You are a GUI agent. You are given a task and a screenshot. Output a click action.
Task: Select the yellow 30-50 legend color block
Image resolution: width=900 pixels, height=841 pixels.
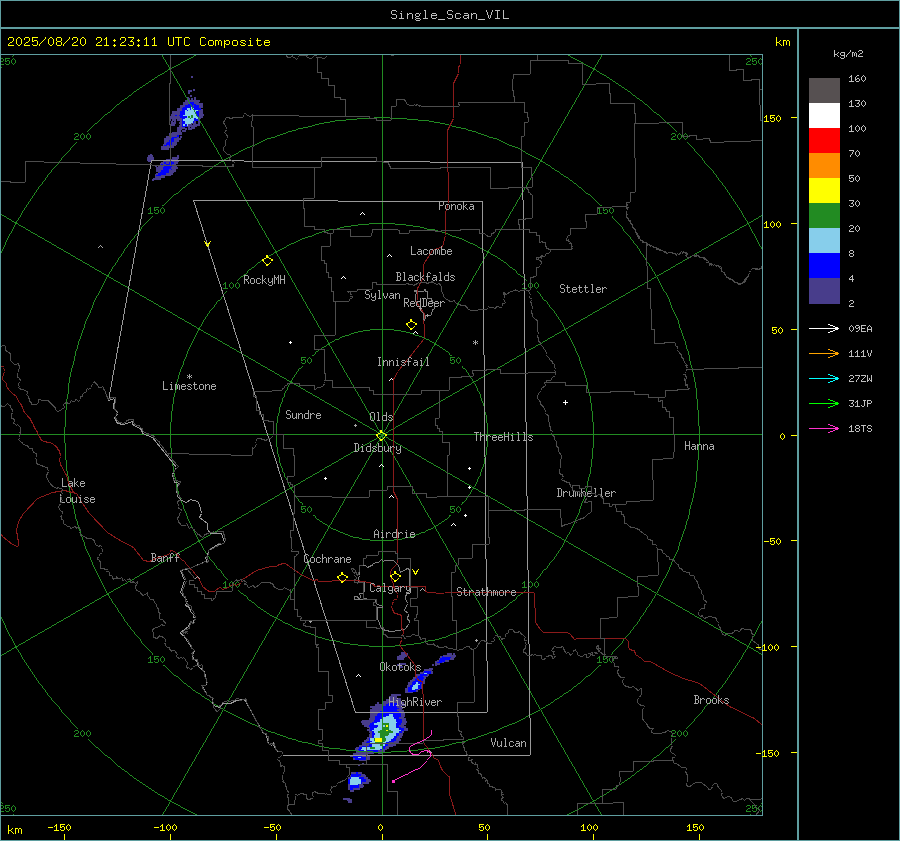824,191
